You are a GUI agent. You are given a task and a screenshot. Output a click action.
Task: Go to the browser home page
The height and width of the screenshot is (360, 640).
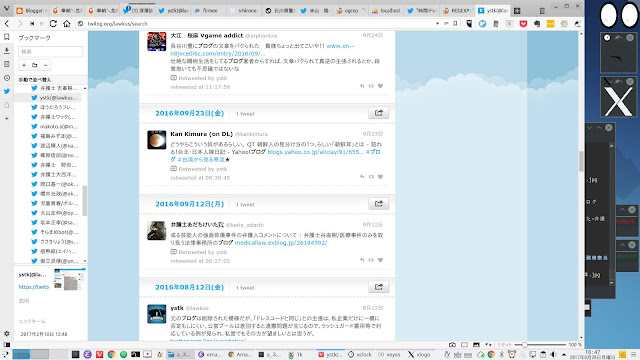click(x=67, y=24)
